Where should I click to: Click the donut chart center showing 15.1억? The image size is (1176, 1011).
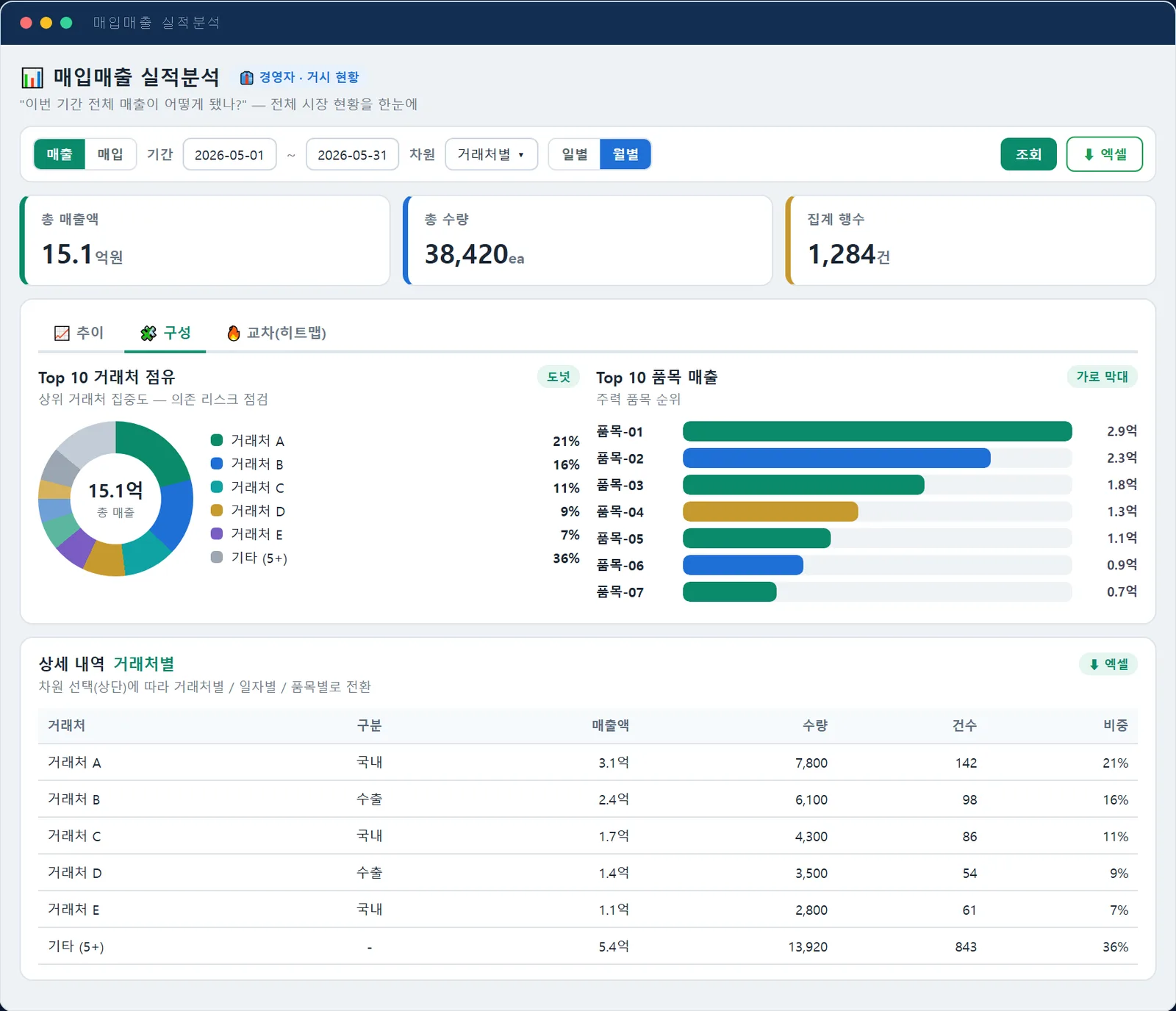pos(115,499)
